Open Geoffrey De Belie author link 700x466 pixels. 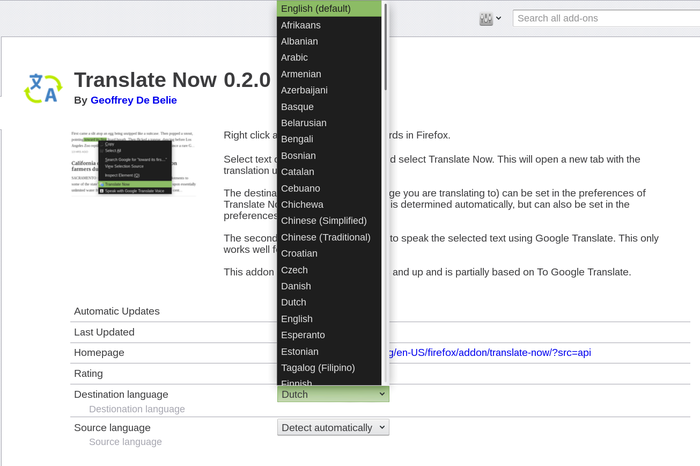(x=133, y=100)
